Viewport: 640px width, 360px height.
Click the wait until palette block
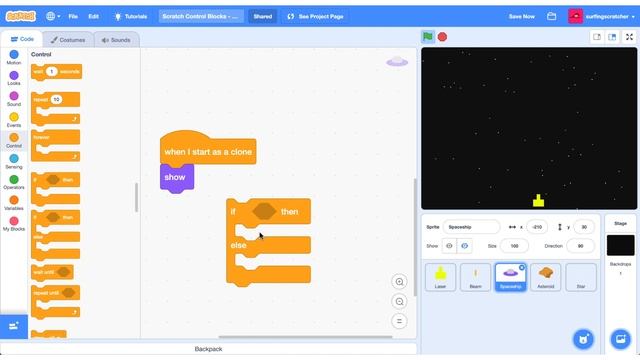(x=52, y=272)
